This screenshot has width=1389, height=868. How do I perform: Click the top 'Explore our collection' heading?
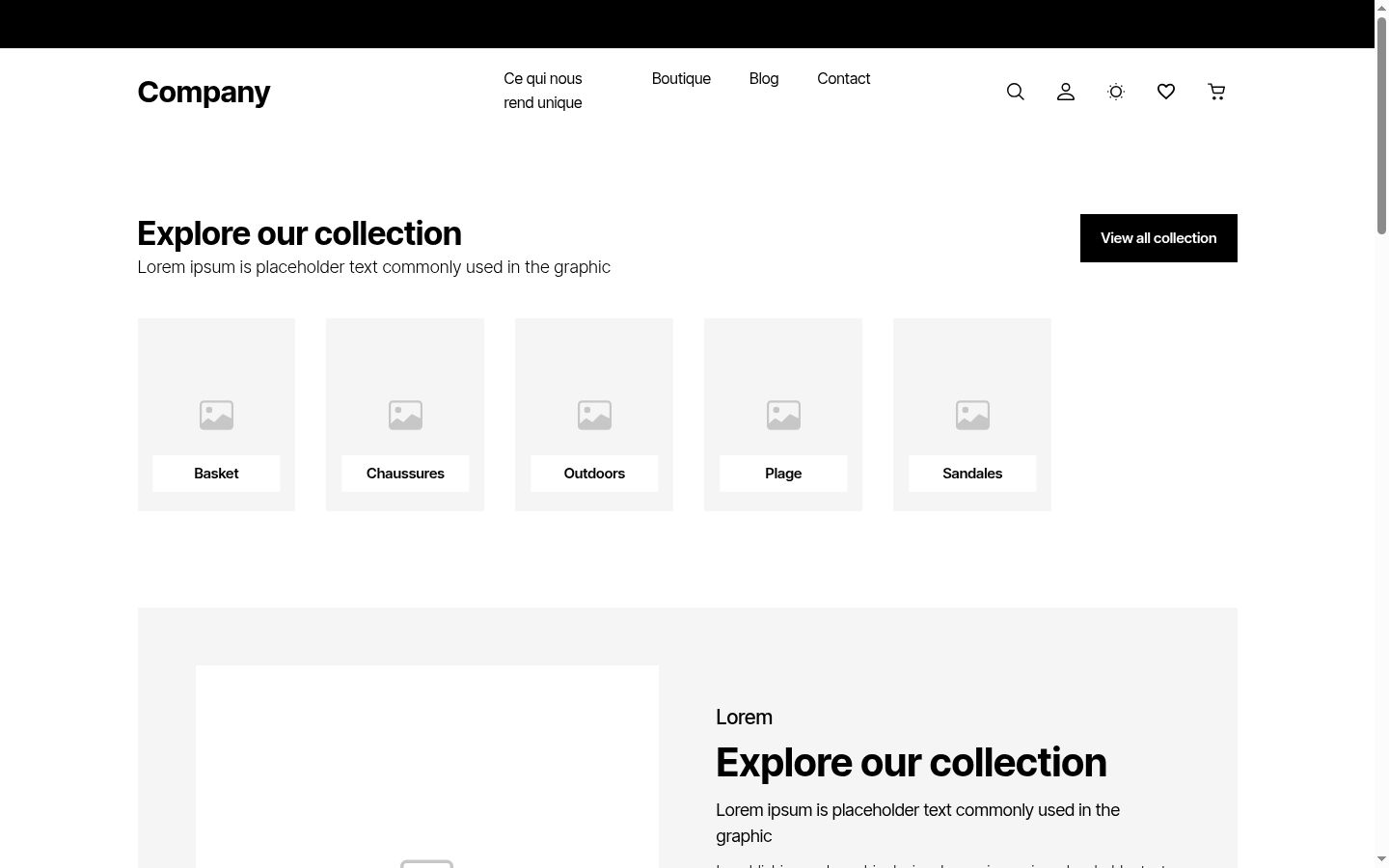pyautogui.click(x=299, y=233)
